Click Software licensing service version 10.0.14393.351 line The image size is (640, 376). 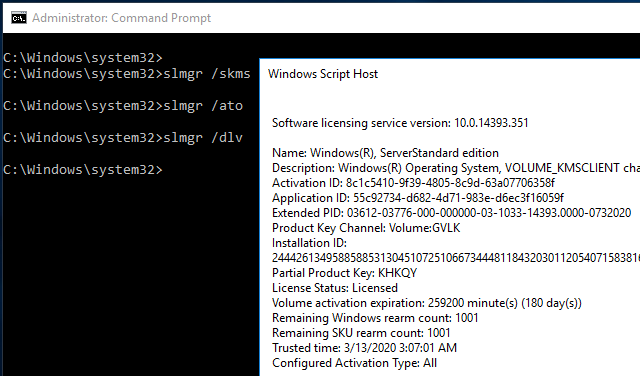(400, 123)
